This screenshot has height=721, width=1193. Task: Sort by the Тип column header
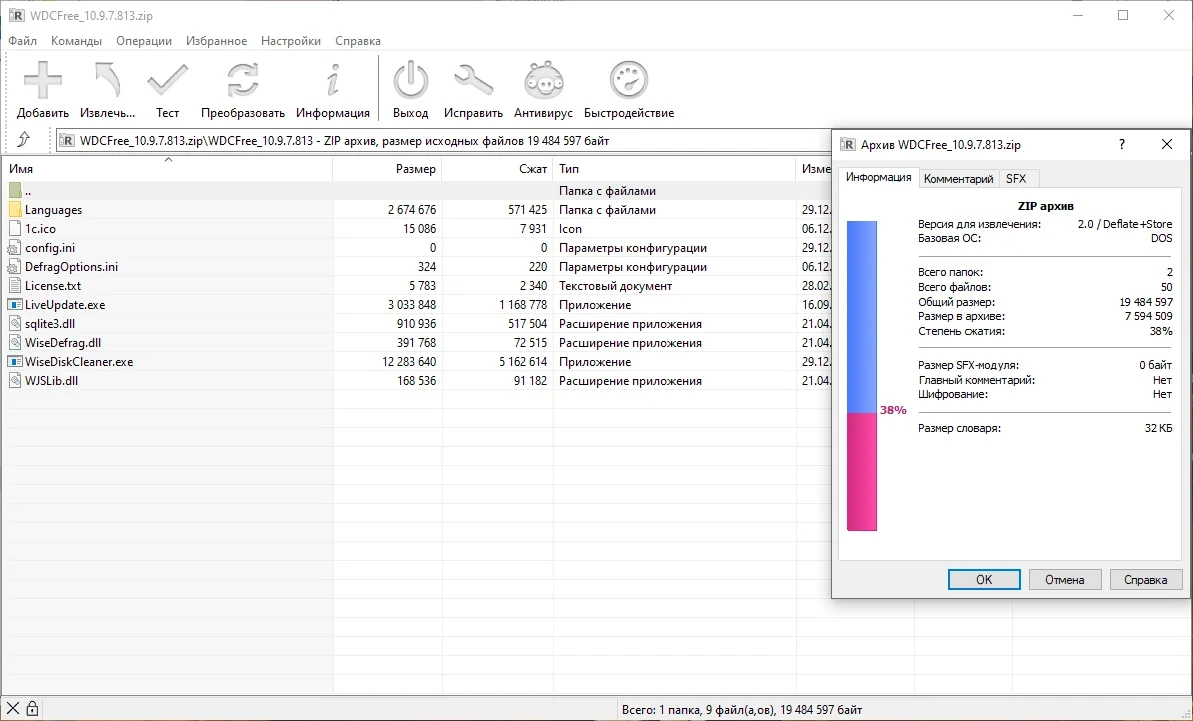pos(674,169)
